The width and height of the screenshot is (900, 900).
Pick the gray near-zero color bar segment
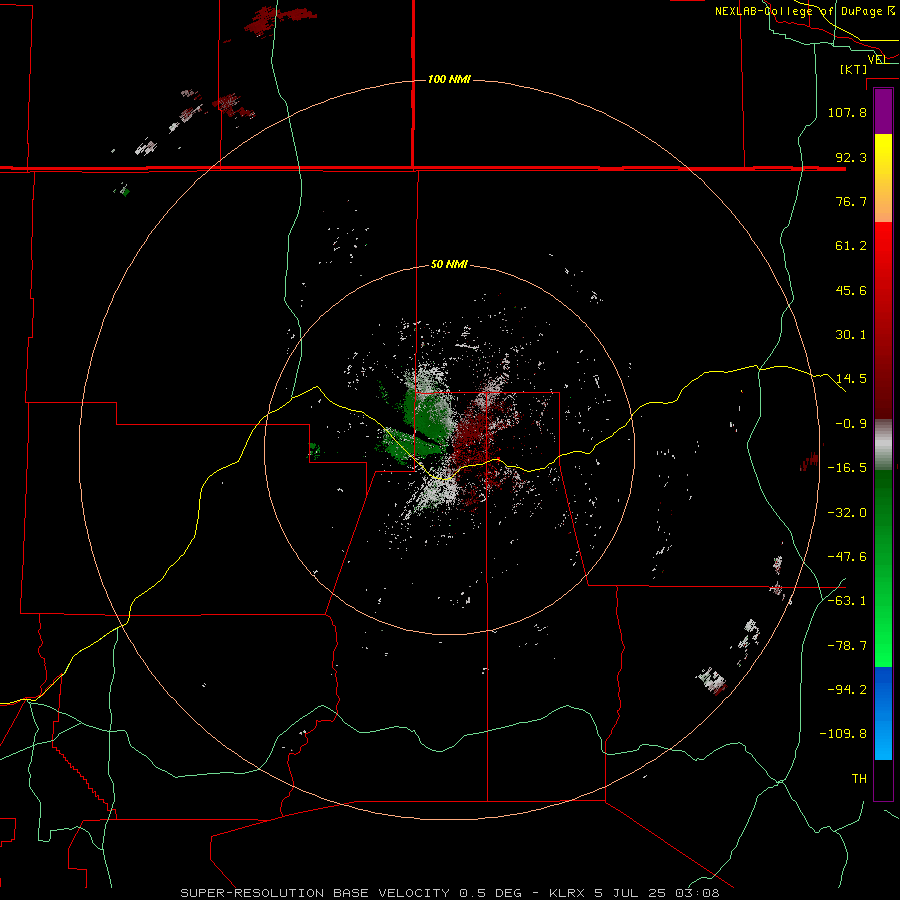(883, 445)
